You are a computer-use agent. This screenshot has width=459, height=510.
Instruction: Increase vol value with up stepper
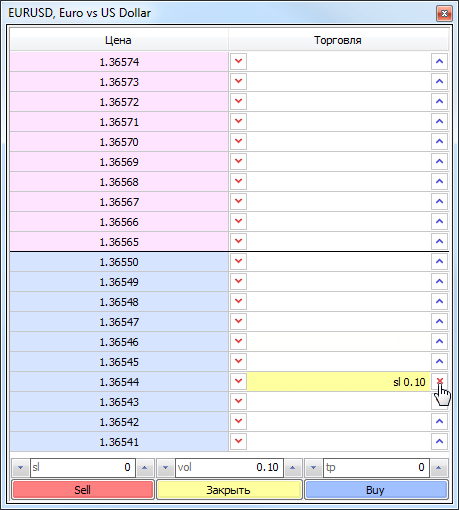coord(293,468)
